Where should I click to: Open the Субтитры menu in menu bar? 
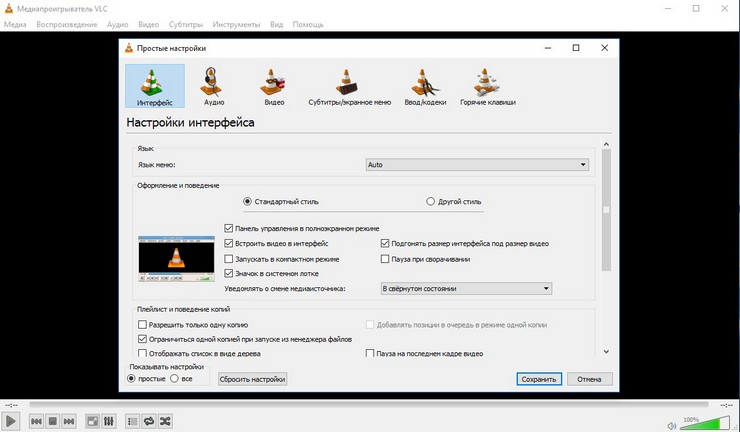pyautogui.click(x=187, y=24)
